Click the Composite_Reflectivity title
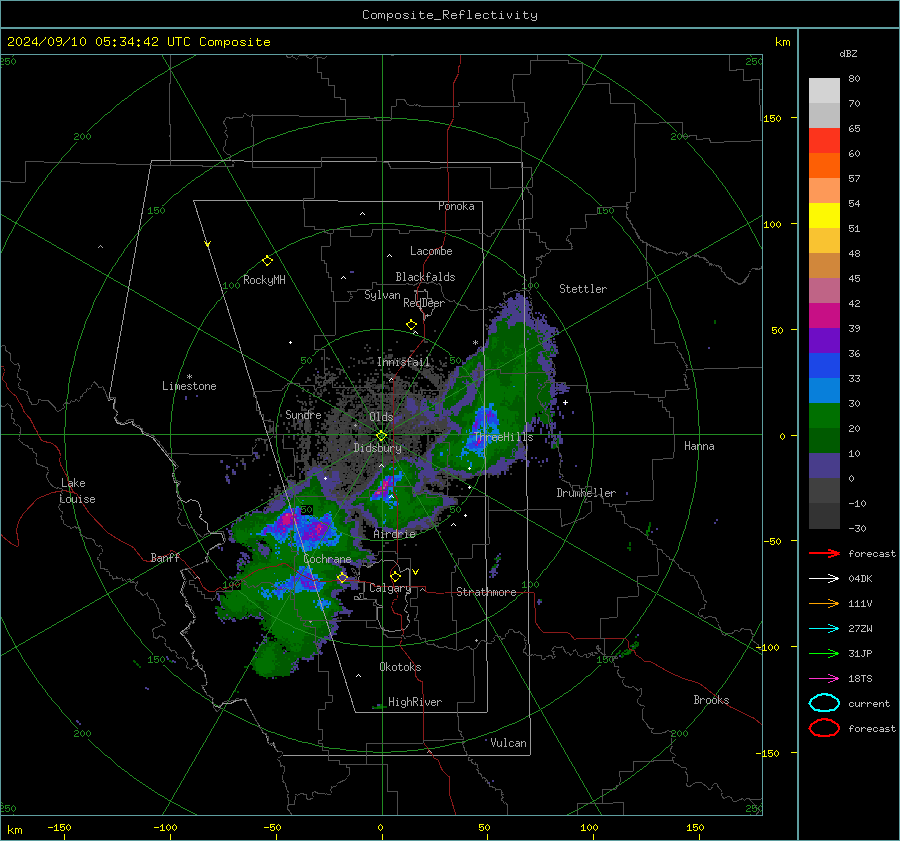900x841 pixels. pos(449,15)
